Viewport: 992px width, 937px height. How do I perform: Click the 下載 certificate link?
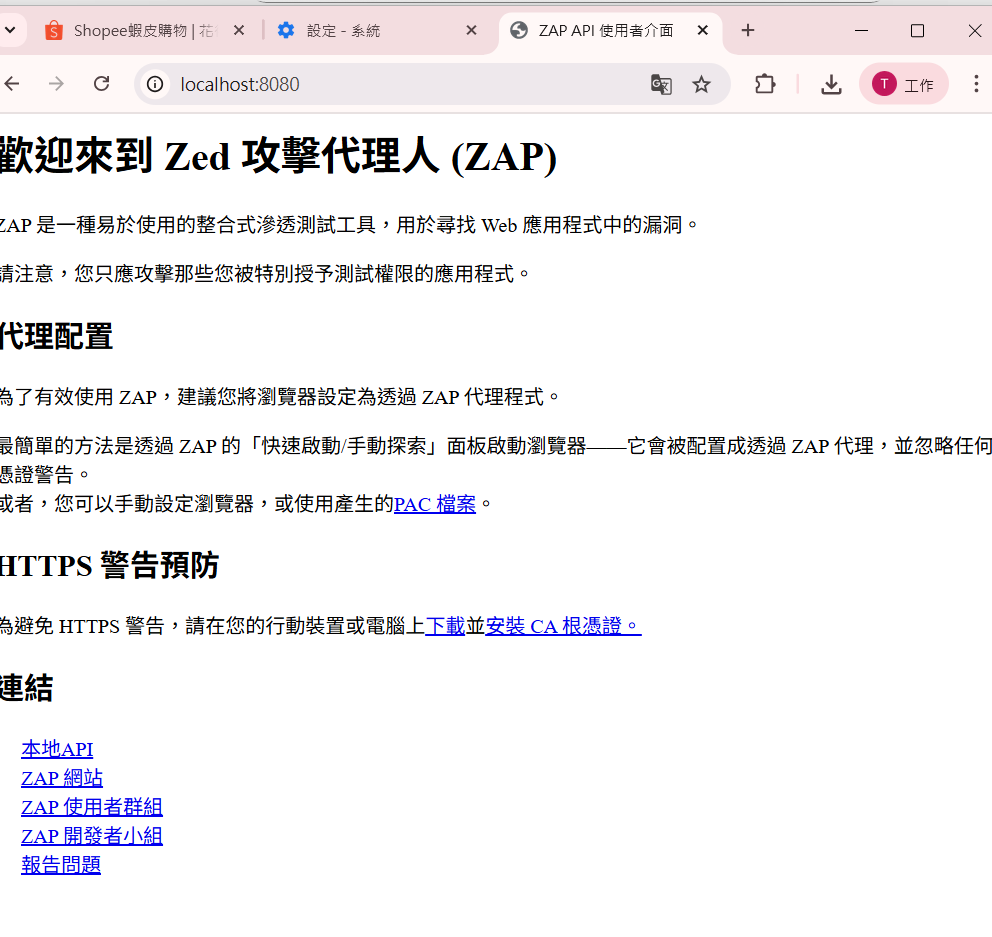(x=445, y=626)
